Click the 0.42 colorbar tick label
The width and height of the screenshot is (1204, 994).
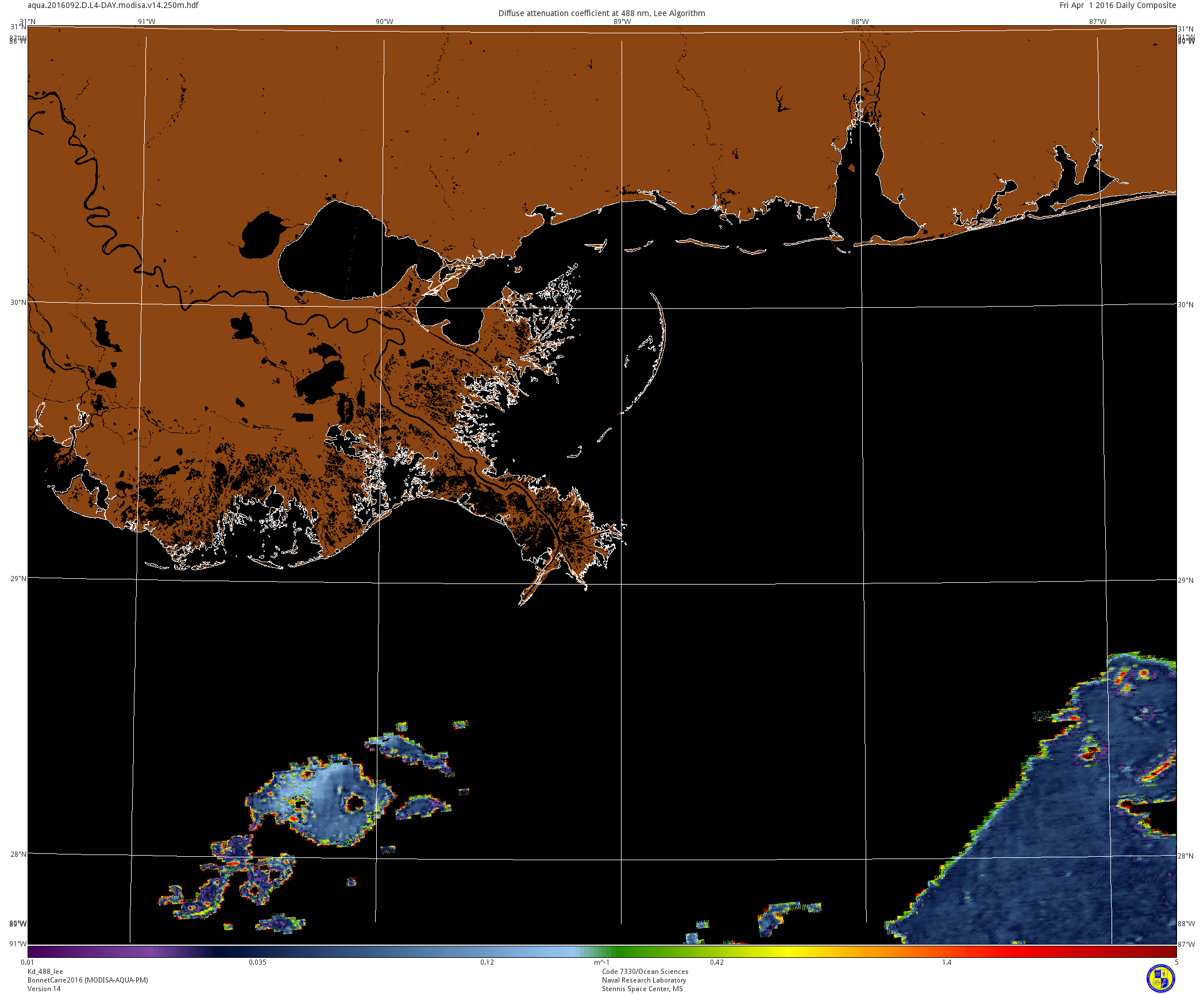pos(716,962)
